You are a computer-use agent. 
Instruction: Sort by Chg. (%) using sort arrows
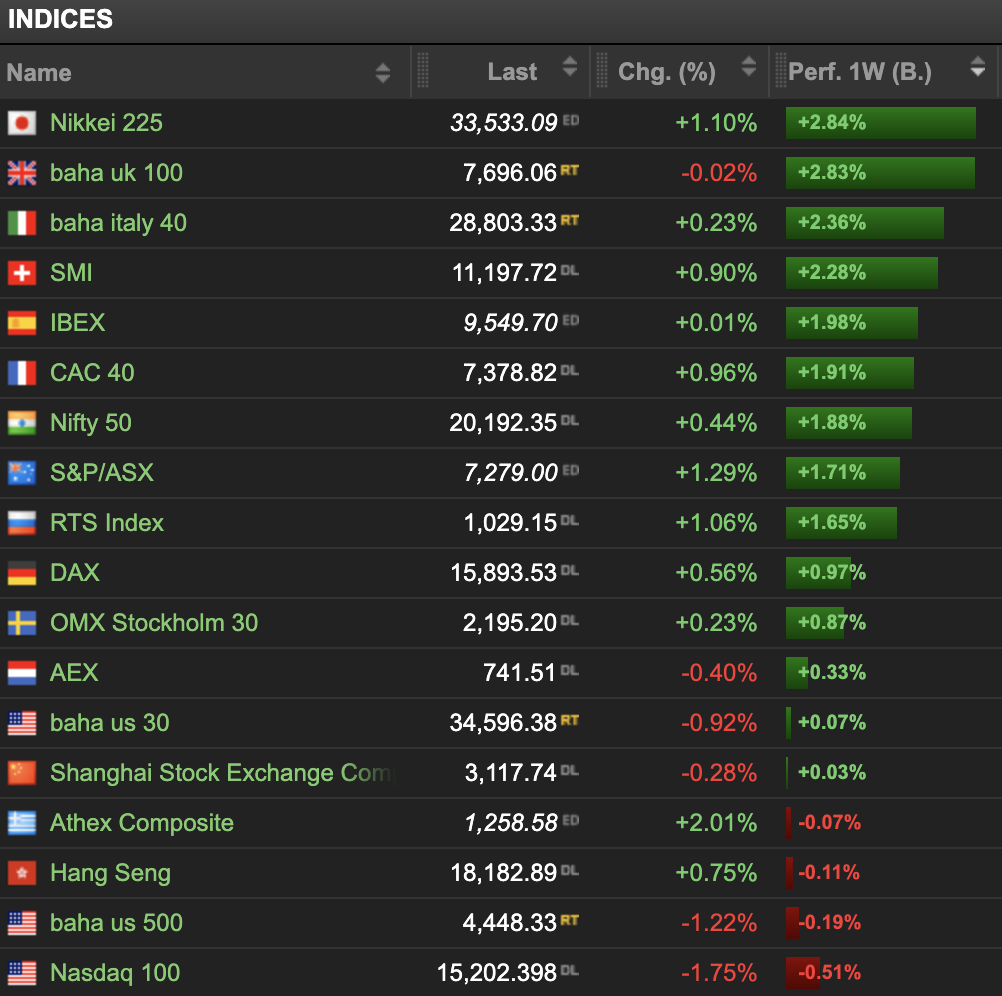point(749,68)
